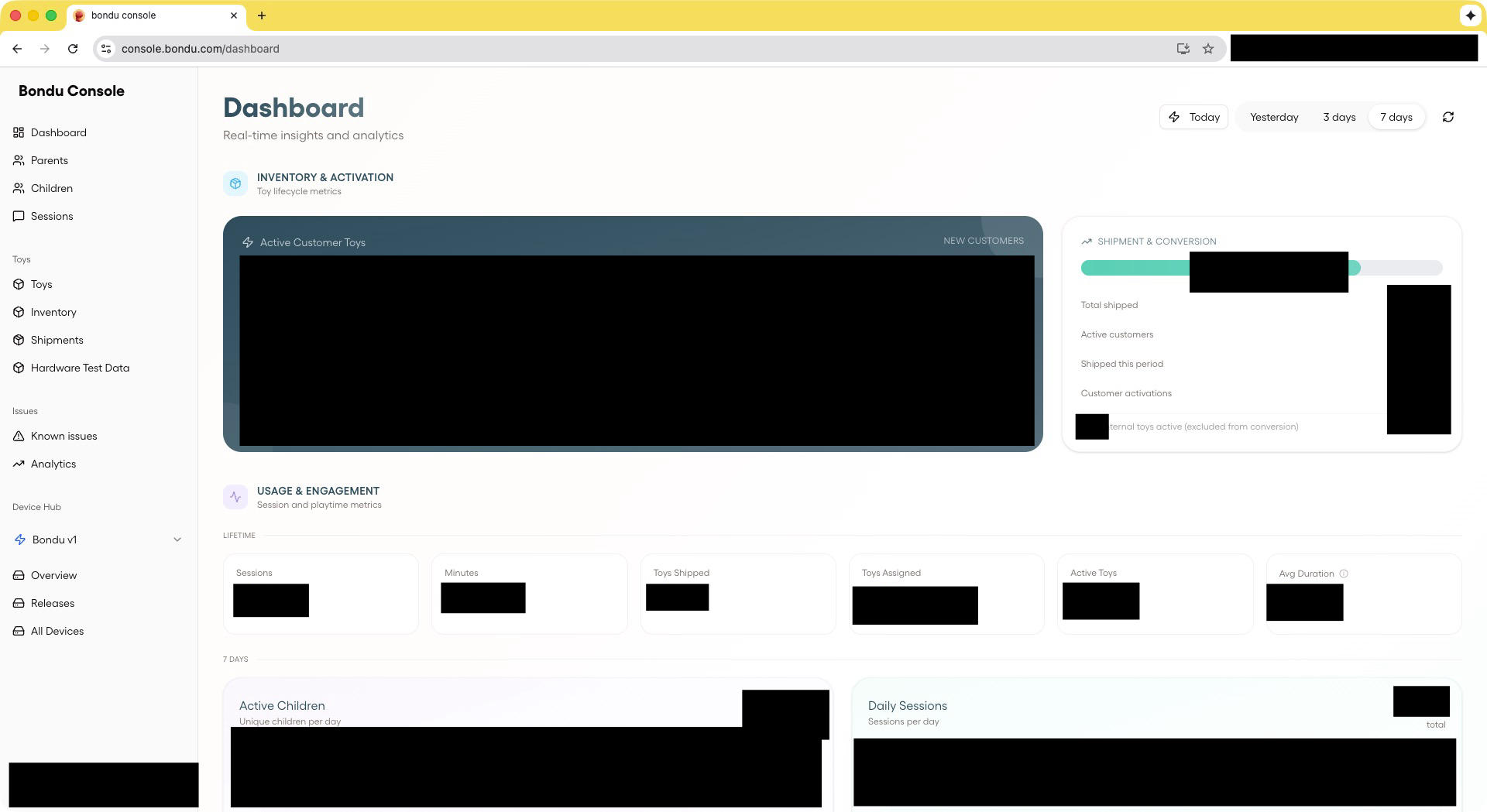Click the Inventory icon in the Toys group
1487x812 pixels.
click(19, 312)
